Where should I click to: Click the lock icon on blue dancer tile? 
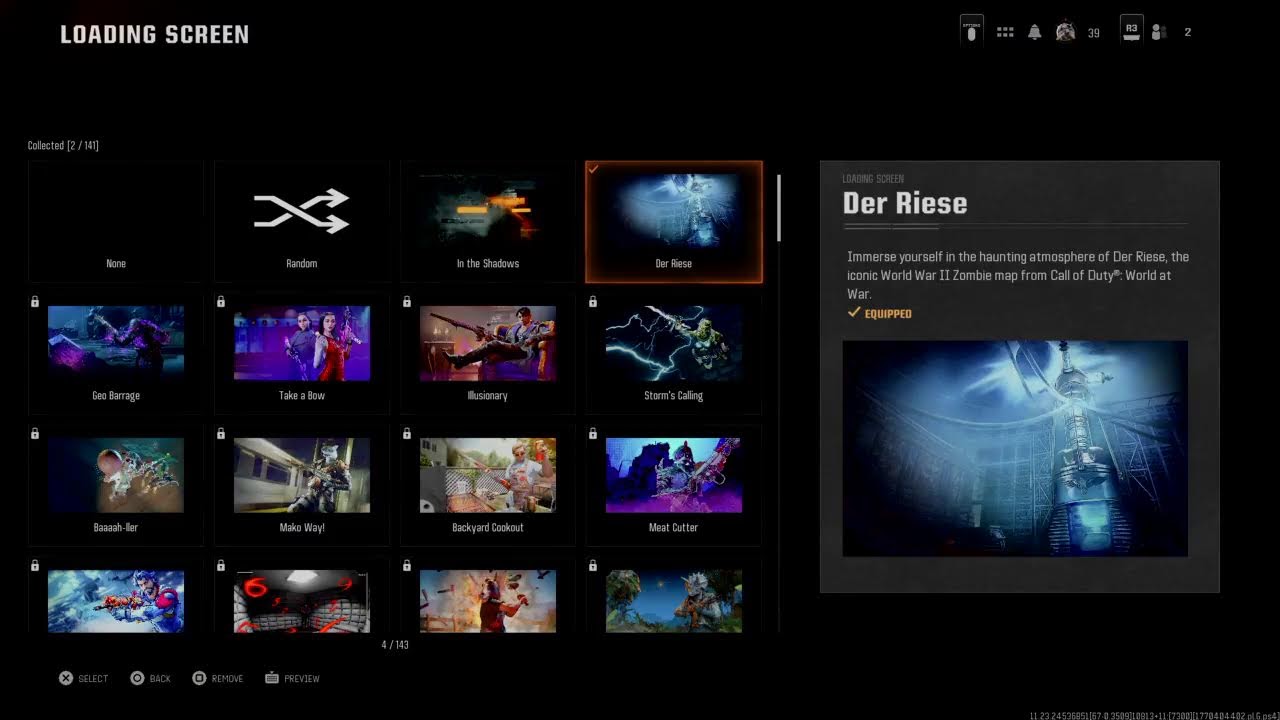tap(35, 566)
